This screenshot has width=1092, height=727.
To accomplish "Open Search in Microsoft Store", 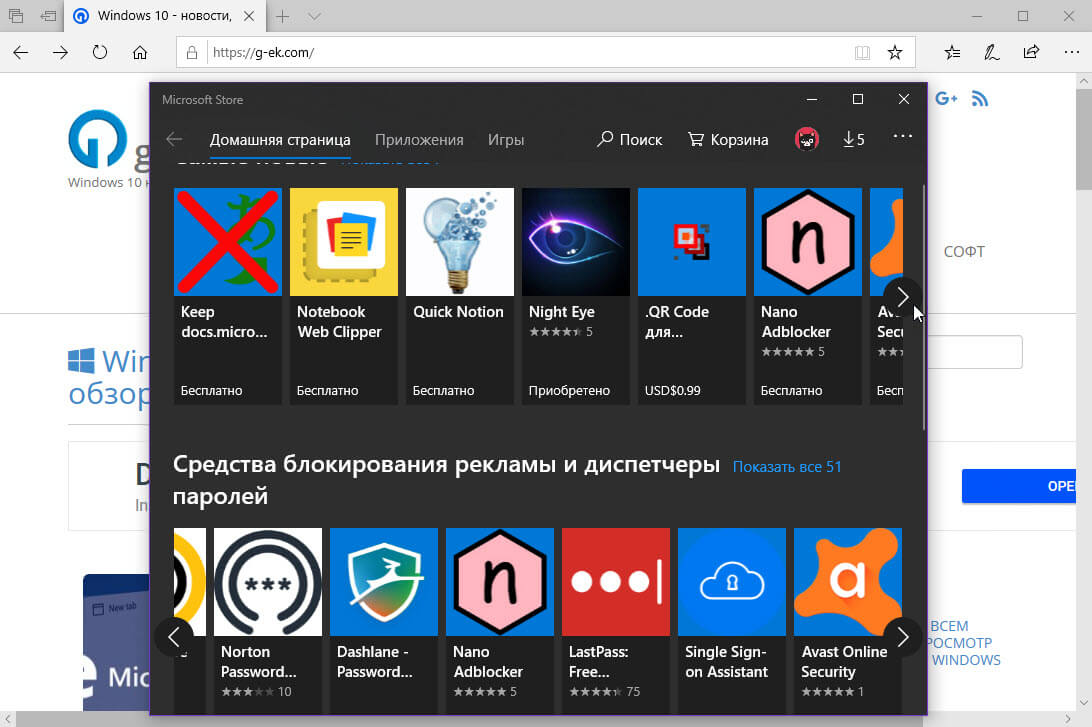I will click(x=628, y=139).
